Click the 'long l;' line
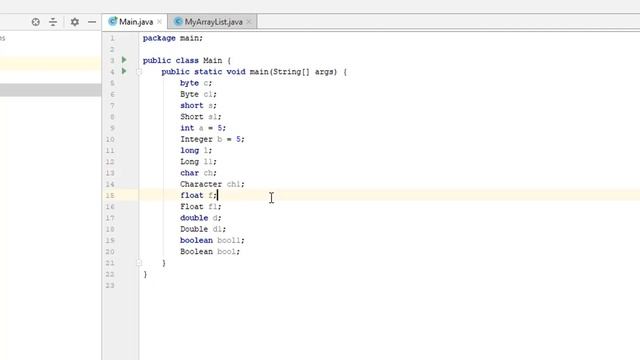 pyautogui.click(x=196, y=150)
